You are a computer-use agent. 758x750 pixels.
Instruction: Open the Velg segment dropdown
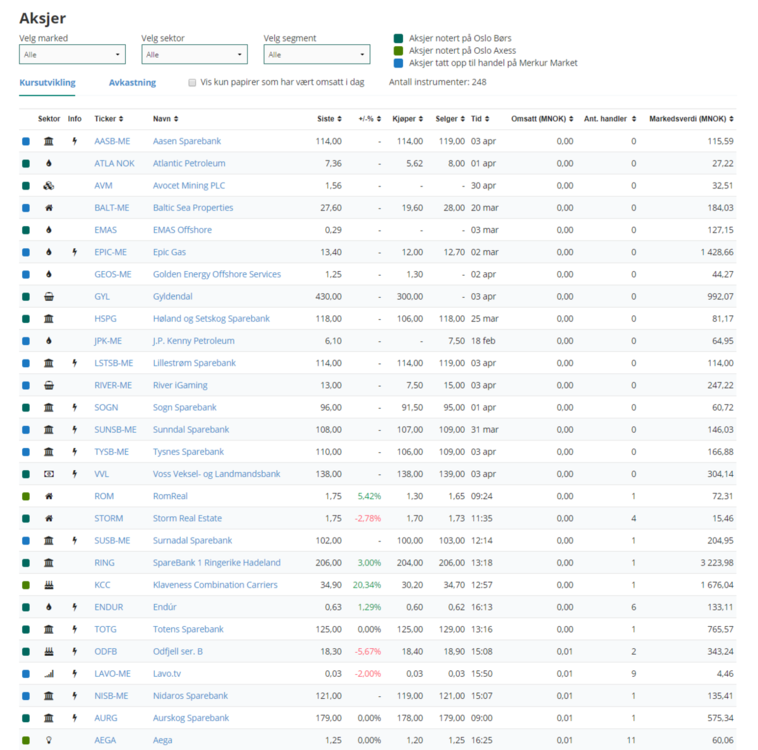(317, 54)
